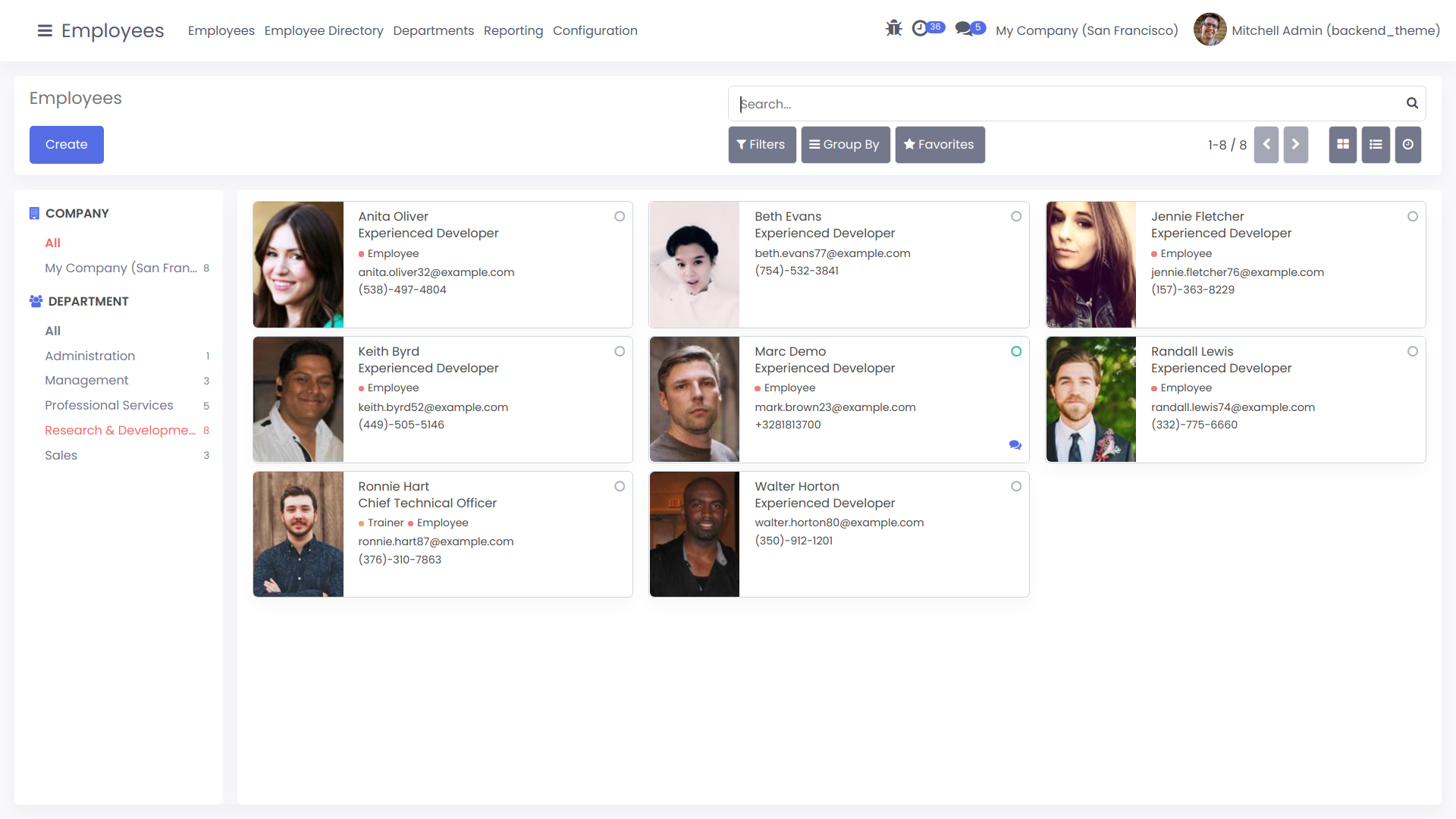Image resolution: width=1456 pixels, height=819 pixels.
Task: Open the Favorites dropdown
Action: [940, 144]
